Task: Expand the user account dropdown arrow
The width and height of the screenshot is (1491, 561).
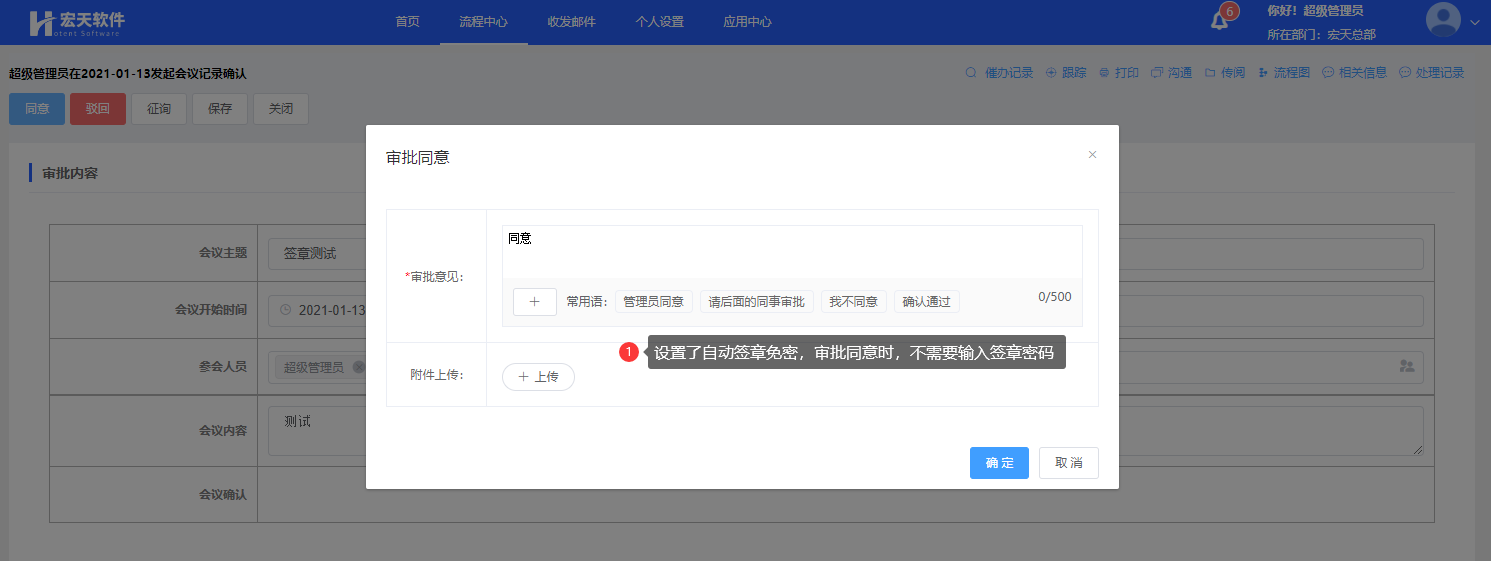Action: (1474, 21)
